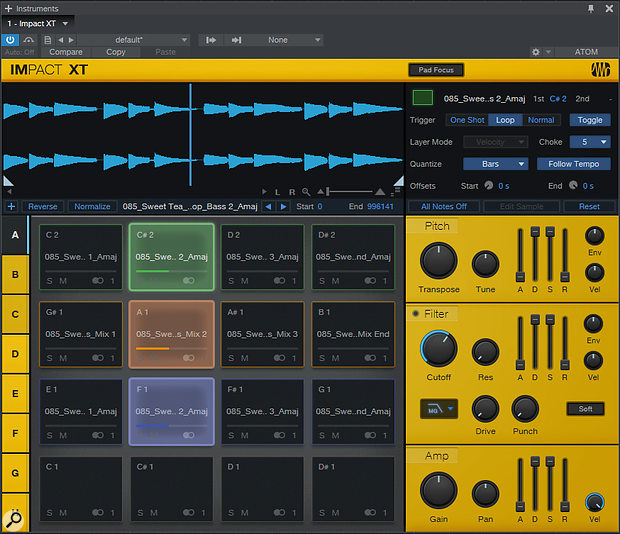
Task: Click the PreSonus logo icon
Action: (x=600, y=70)
